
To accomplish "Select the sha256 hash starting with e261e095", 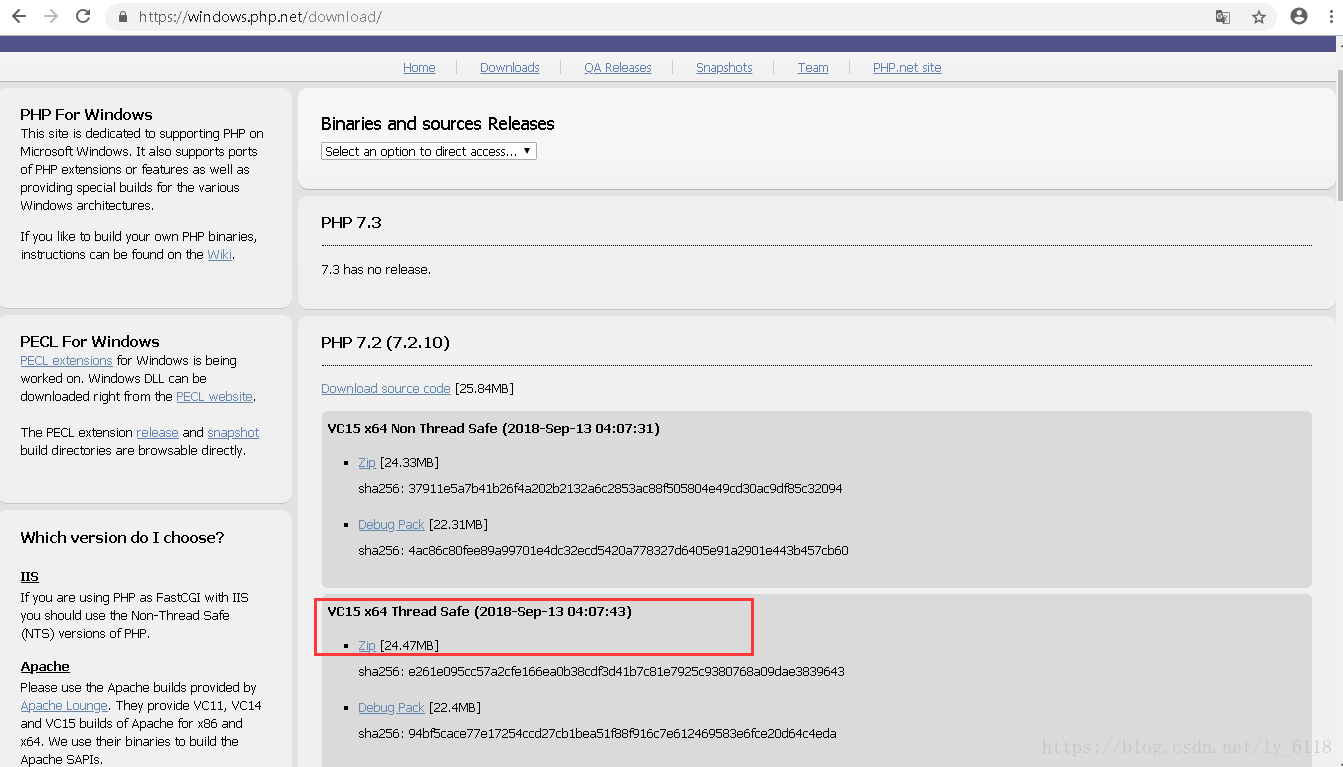I will [624, 672].
